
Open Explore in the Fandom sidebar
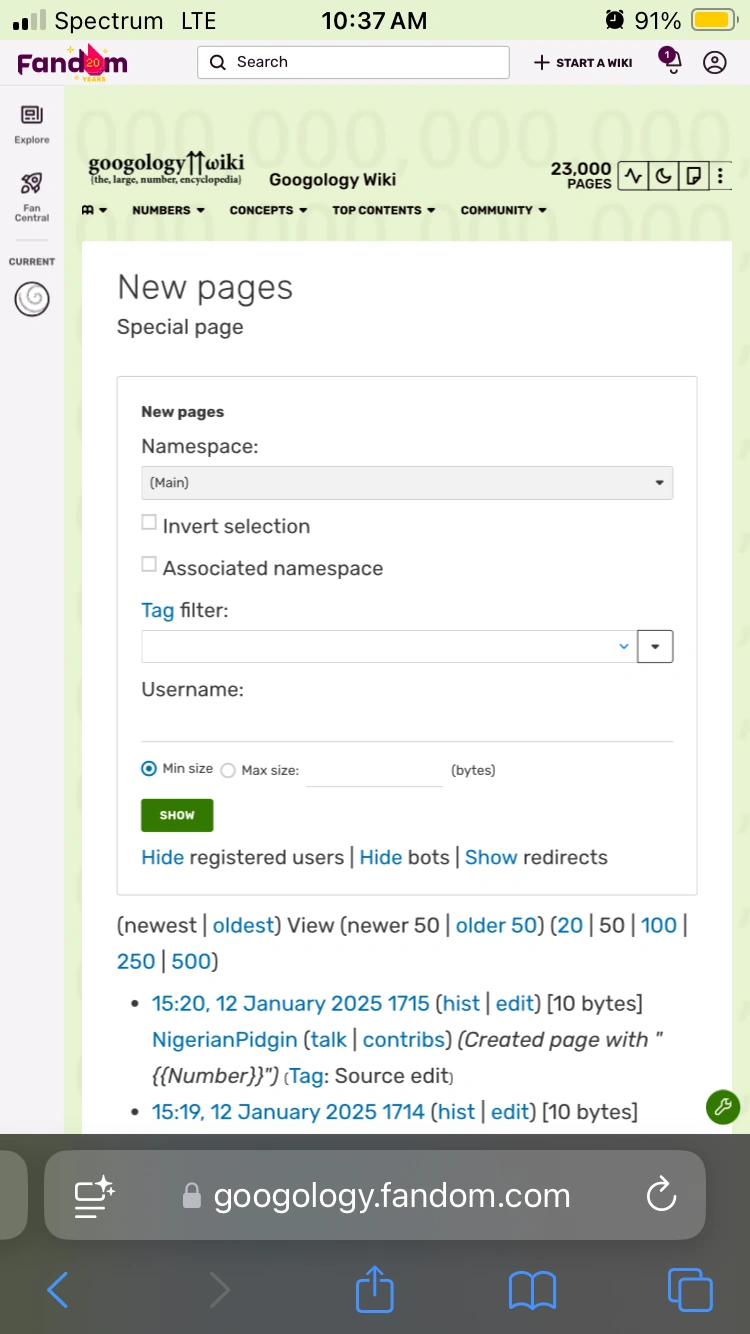(x=32, y=124)
